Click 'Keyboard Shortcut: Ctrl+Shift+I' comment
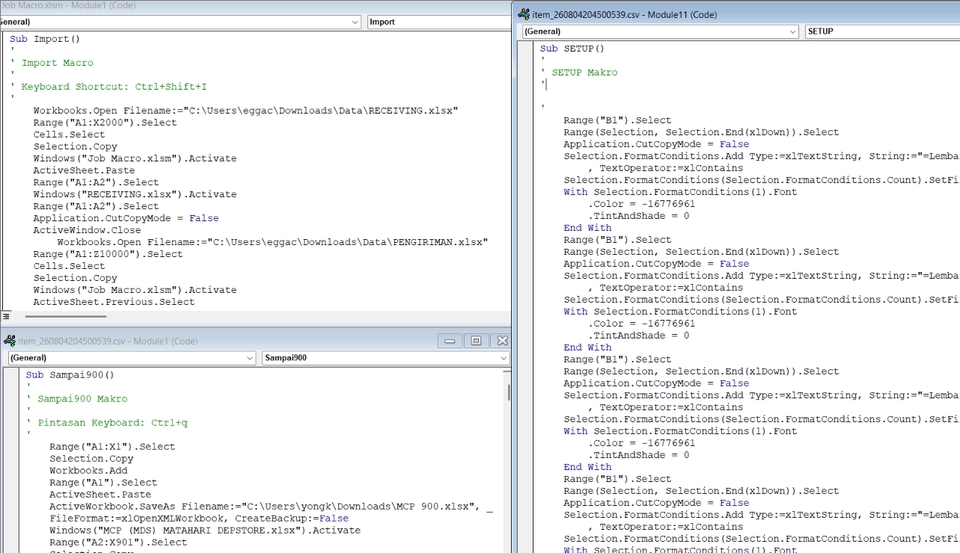This screenshot has height=553, width=960. [114, 86]
